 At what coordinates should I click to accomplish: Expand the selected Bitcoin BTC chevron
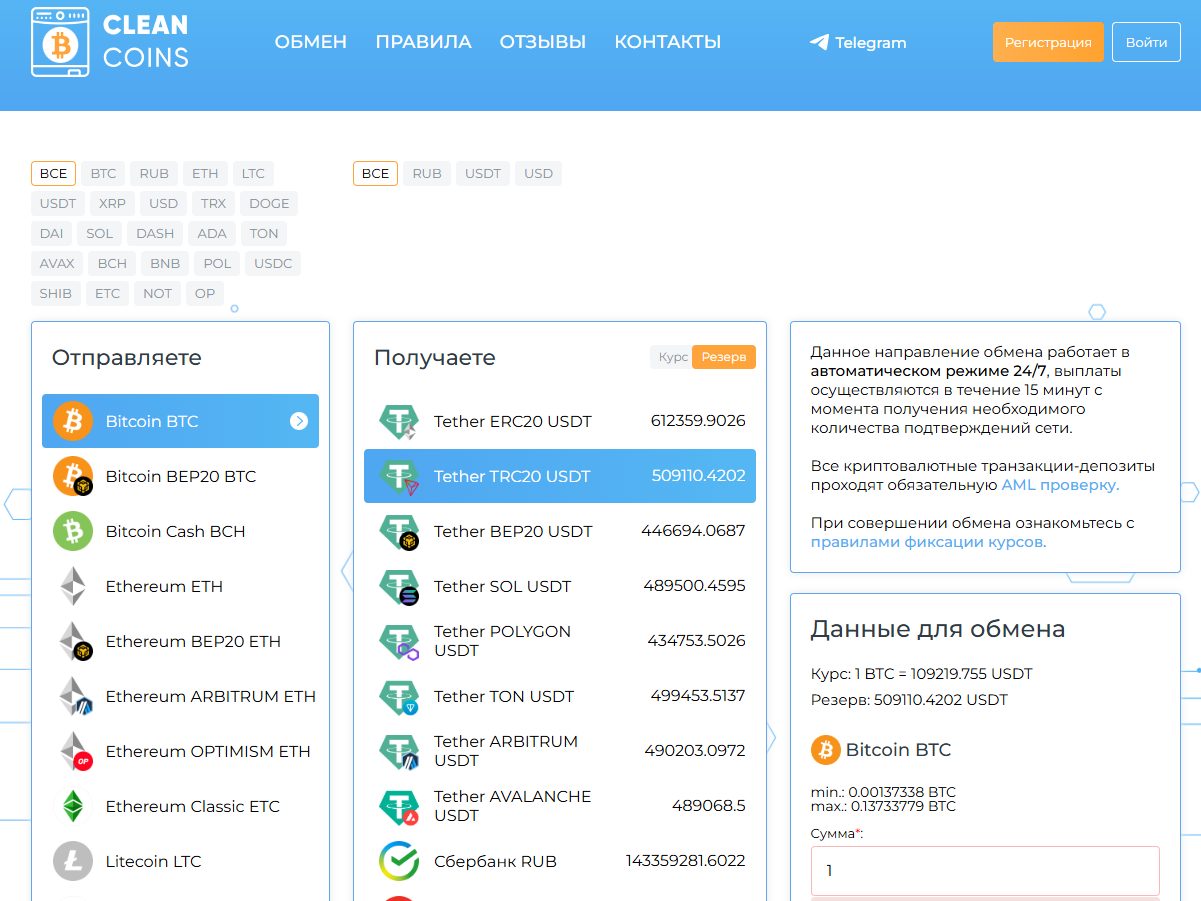tap(298, 421)
